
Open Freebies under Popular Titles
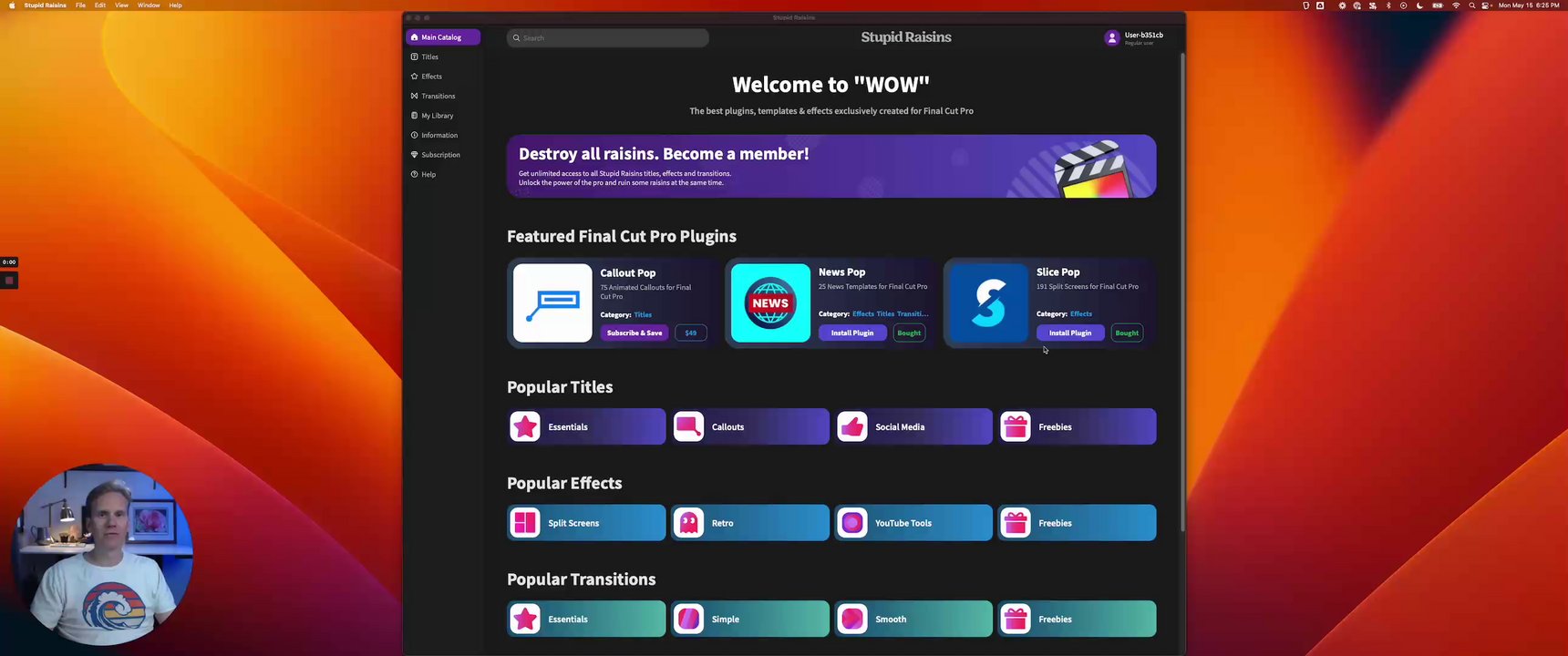[x=1077, y=426]
